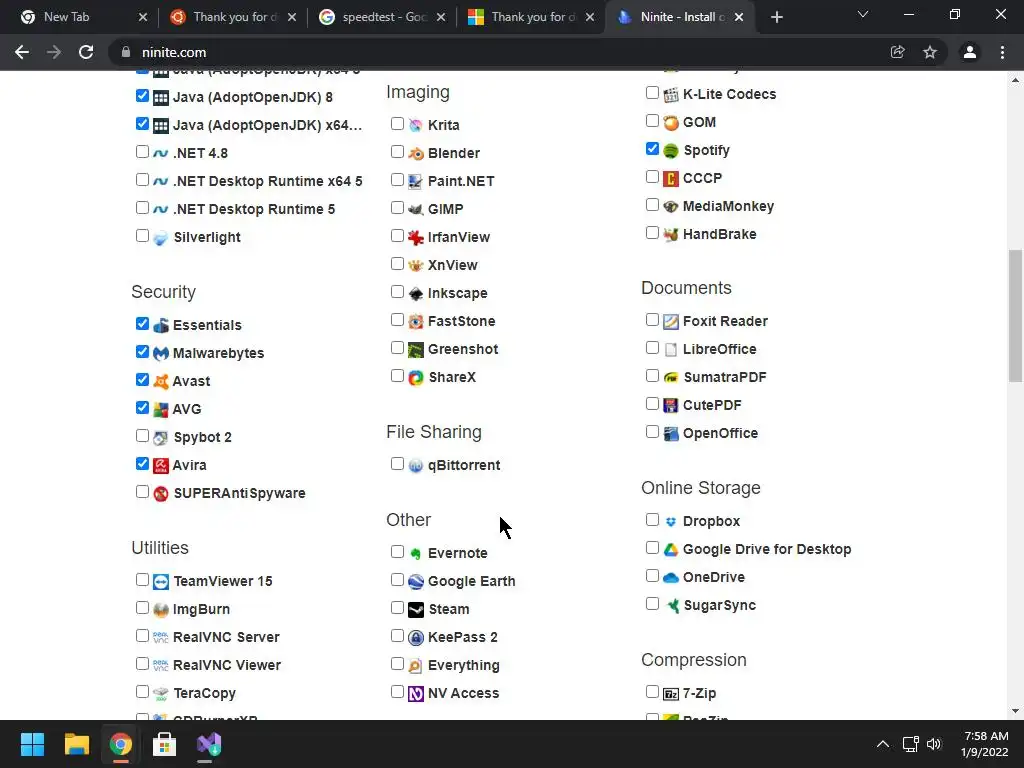Go back to previous page

coord(22,52)
